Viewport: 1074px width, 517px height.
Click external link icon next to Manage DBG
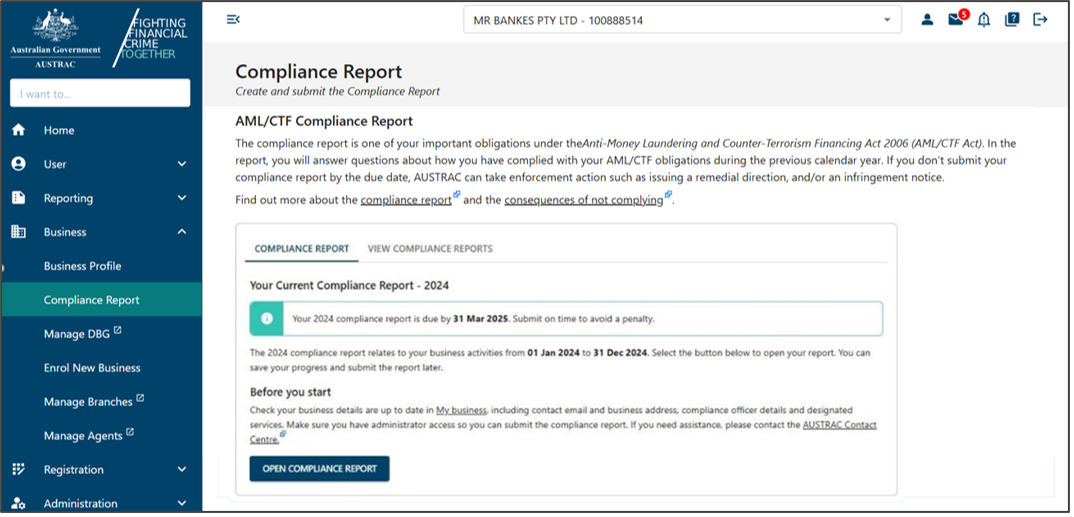coord(117,330)
